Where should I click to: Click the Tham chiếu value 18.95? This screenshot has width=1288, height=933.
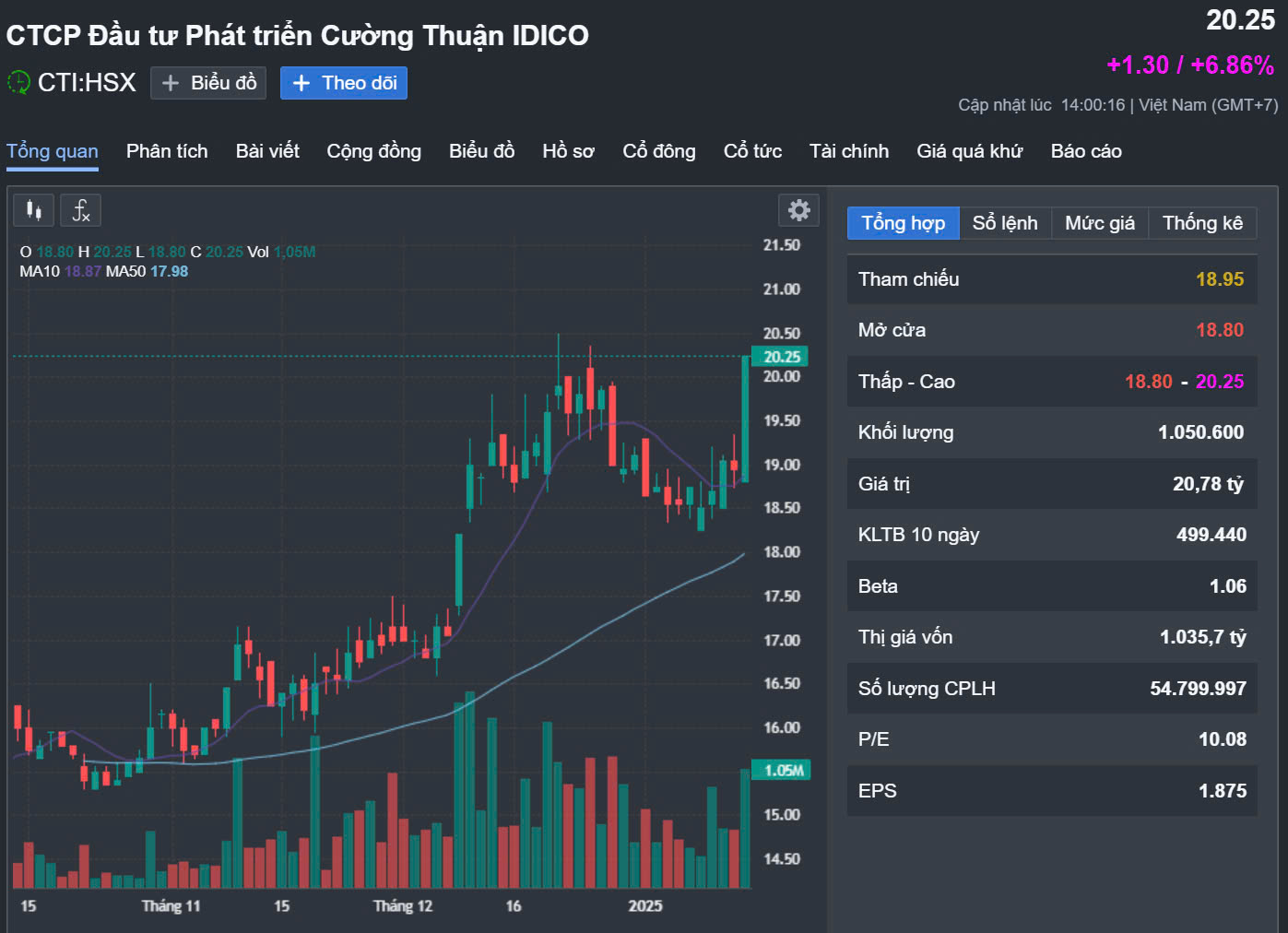(x=1220, y=279)
